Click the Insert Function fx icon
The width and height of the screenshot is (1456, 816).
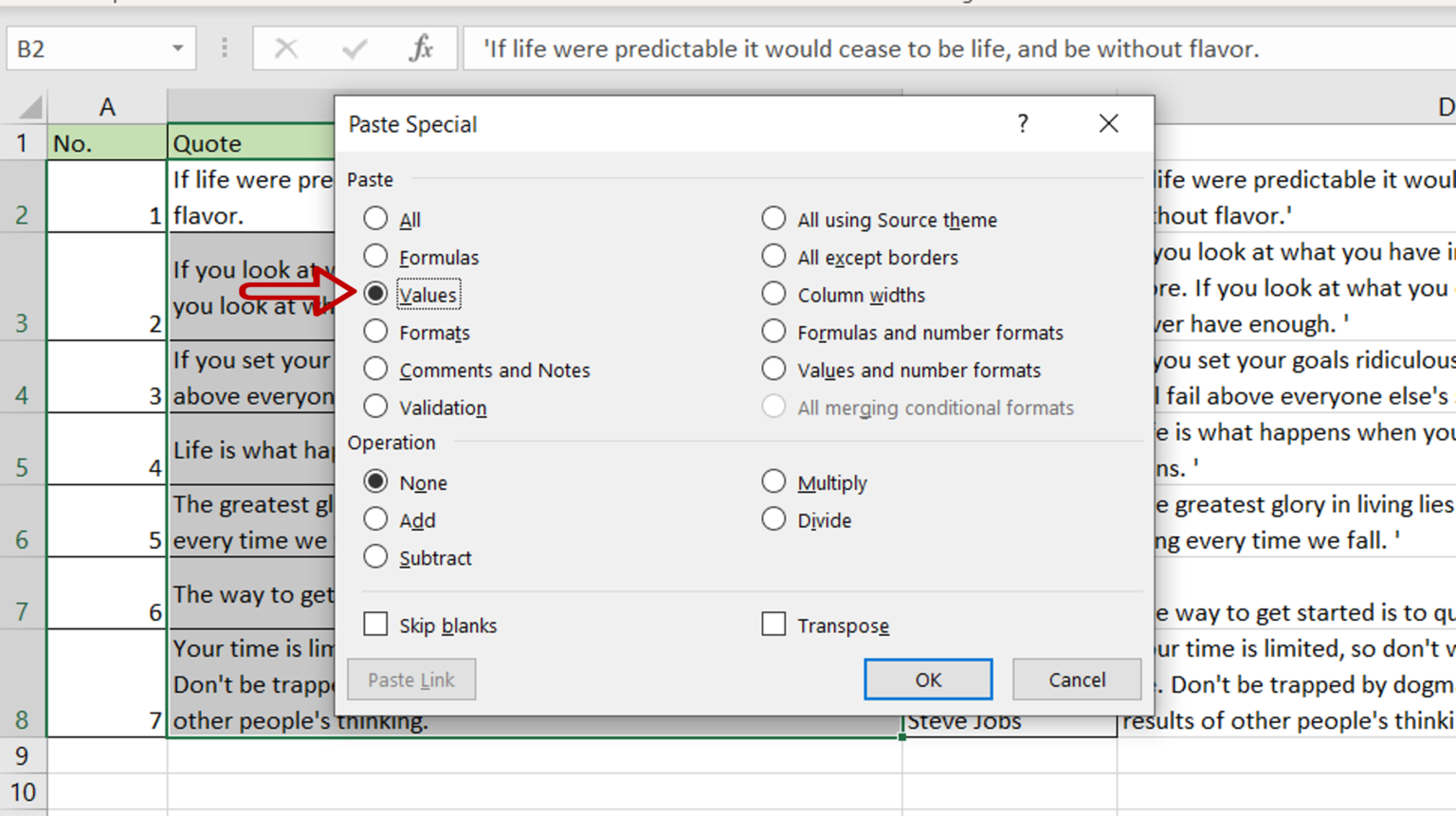[x=421, y=48]
